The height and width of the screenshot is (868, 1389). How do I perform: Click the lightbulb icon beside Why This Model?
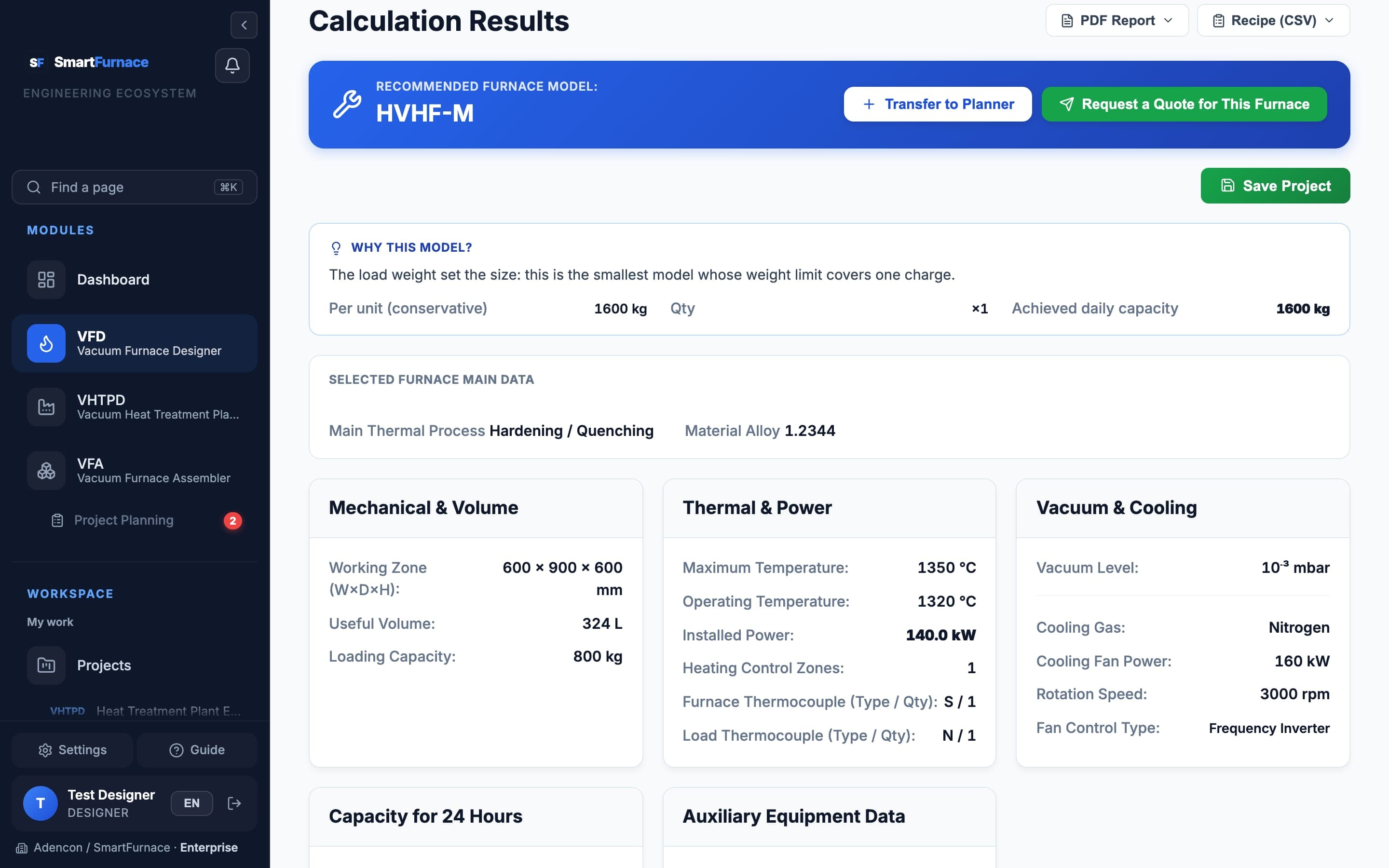336,247
